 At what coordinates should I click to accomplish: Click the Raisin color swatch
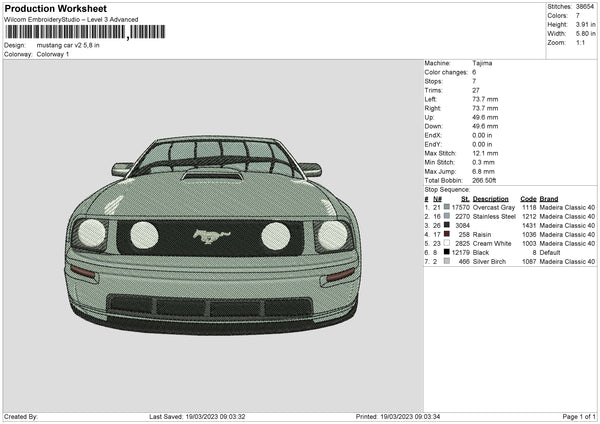pos(447,234)
